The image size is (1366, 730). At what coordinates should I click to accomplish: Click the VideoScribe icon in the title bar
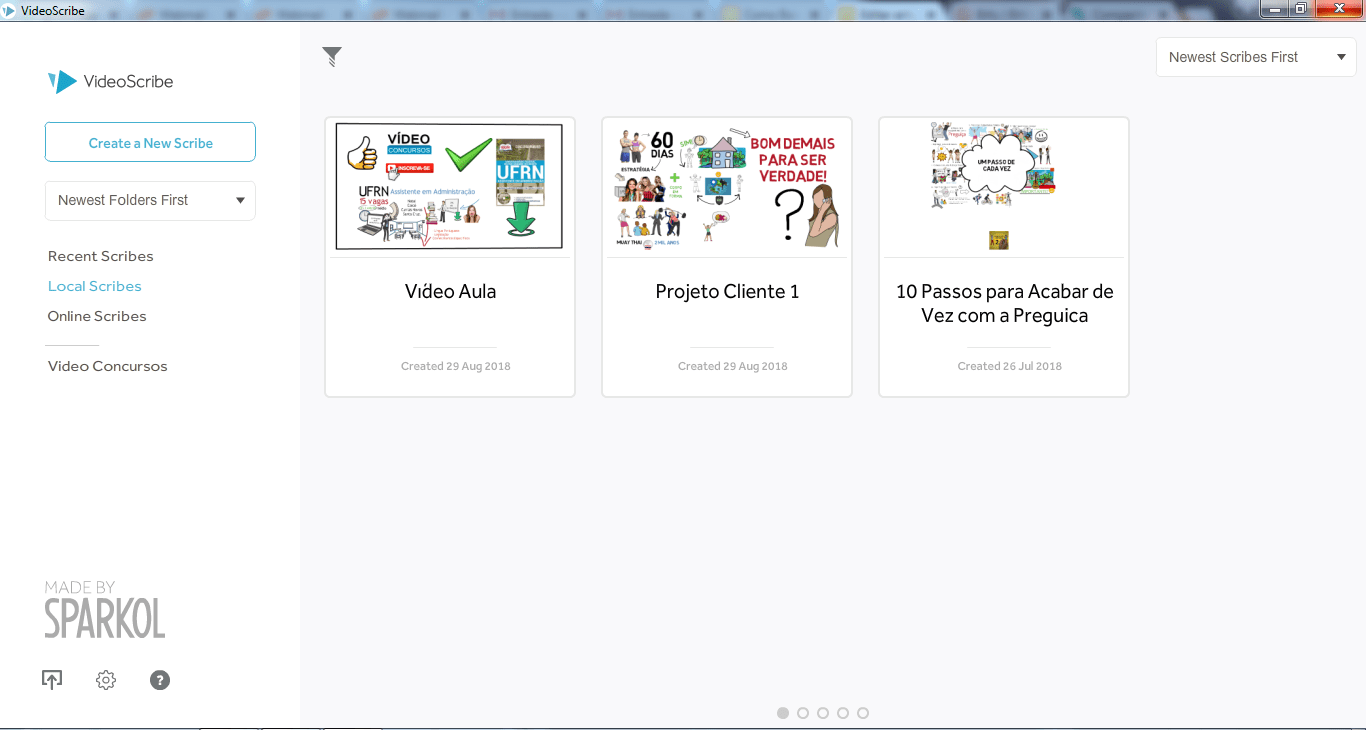pos(9,10)
